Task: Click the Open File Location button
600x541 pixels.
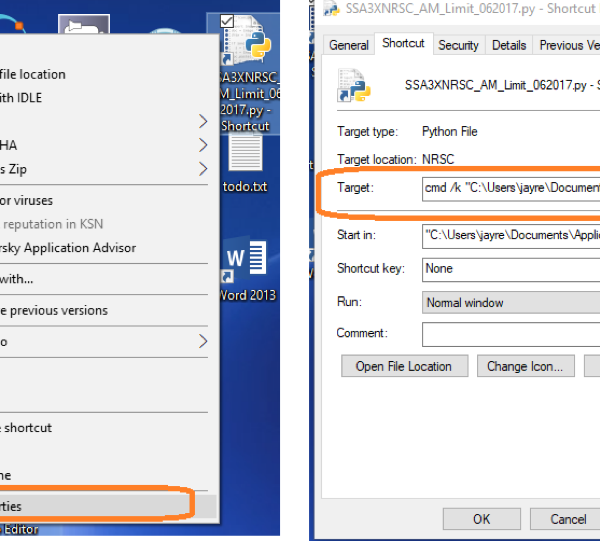Action: pos(403,366)
